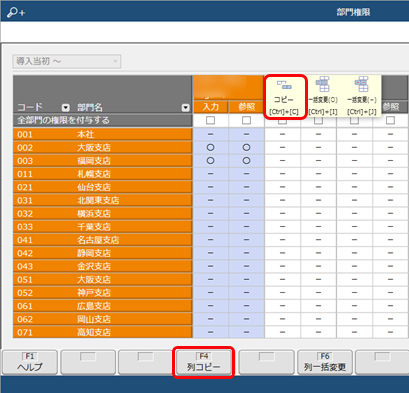Select the 043 金沢支店 department row
409x393 pixels.
103,266
